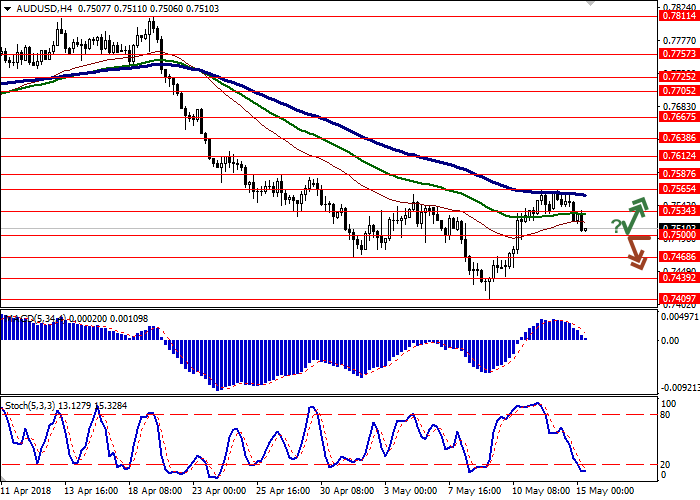Click the 0.7565 resistance level label
This screenshot has height=500, width=700.
tap(676, 188)
